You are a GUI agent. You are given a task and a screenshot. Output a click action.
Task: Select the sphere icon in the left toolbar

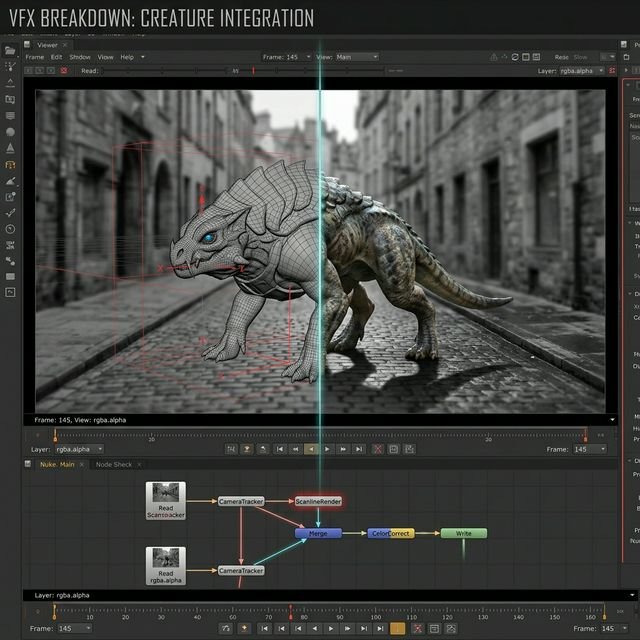10,131
